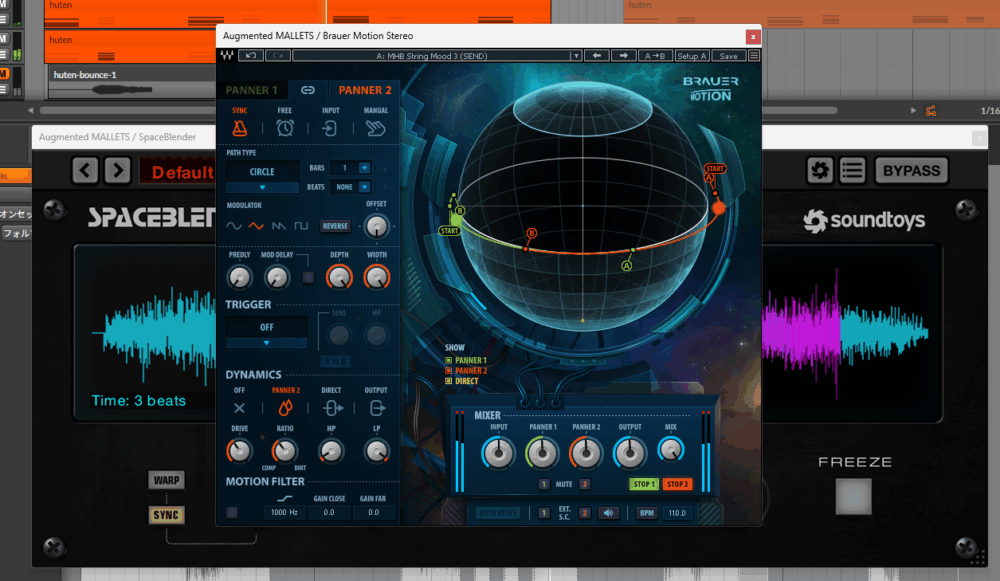Click the Stop 2 button
This screenshot has width=1000, height=581.
tap(677, 484)
